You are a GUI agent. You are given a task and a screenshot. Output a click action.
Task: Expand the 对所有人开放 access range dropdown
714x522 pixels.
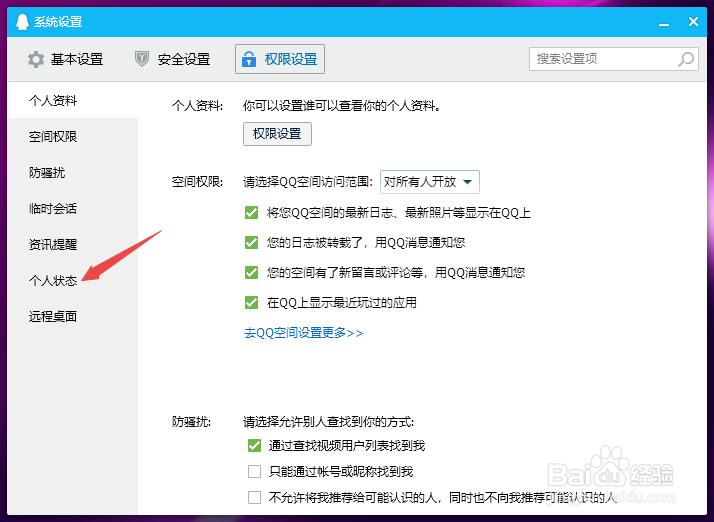click(x=429, y=182)
